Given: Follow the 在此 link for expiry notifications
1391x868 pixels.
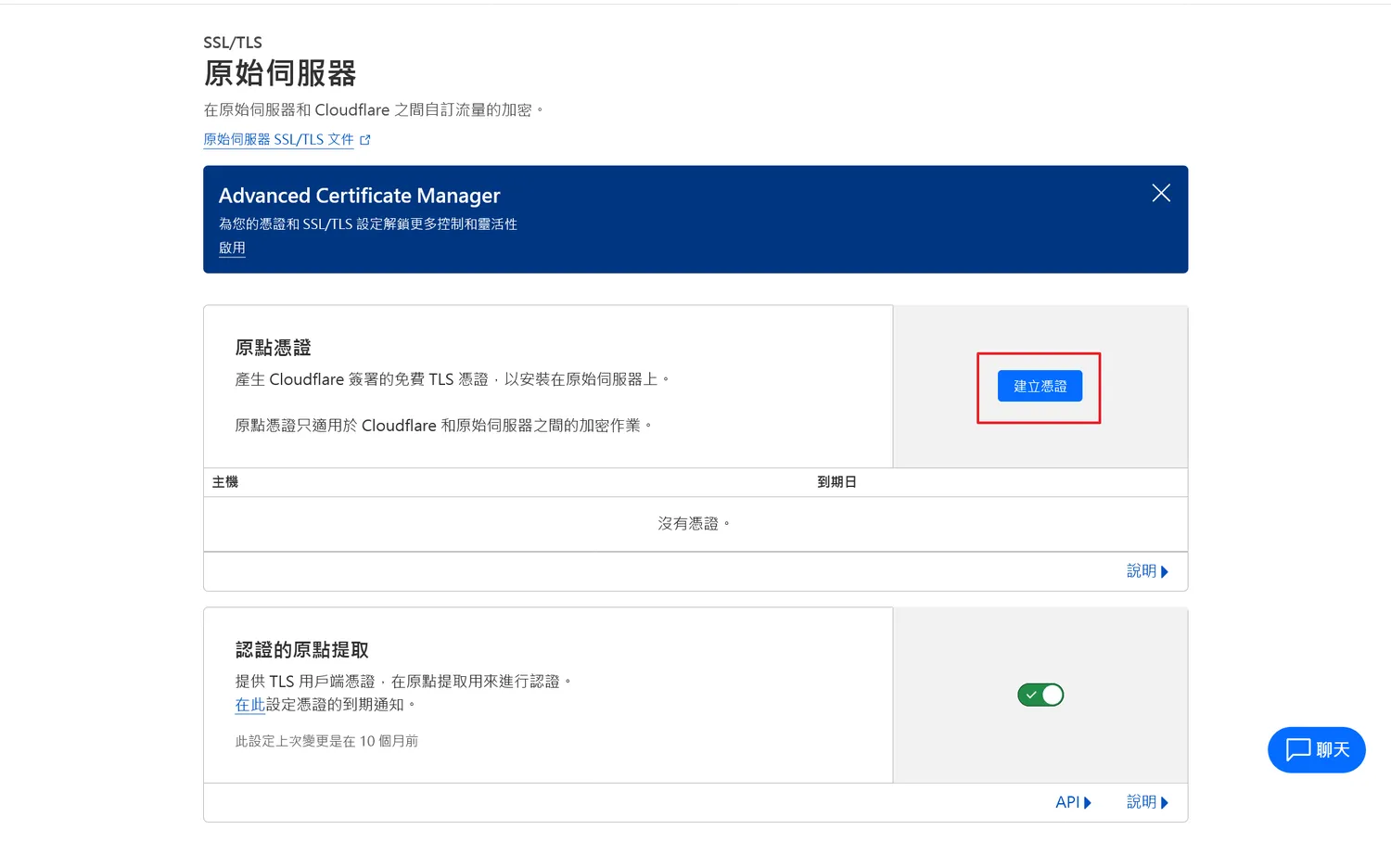Looking at the screenshot, I should (x=249, y=705).
